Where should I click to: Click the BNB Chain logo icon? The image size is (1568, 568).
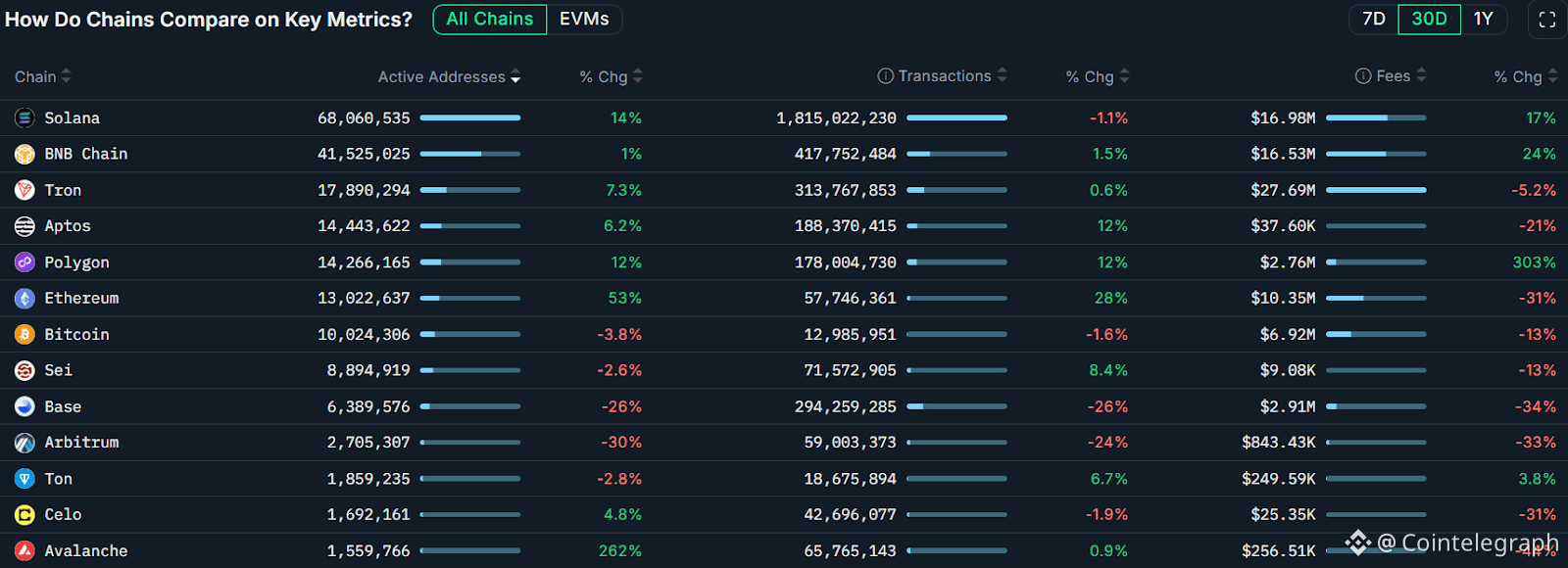(24, 155)
